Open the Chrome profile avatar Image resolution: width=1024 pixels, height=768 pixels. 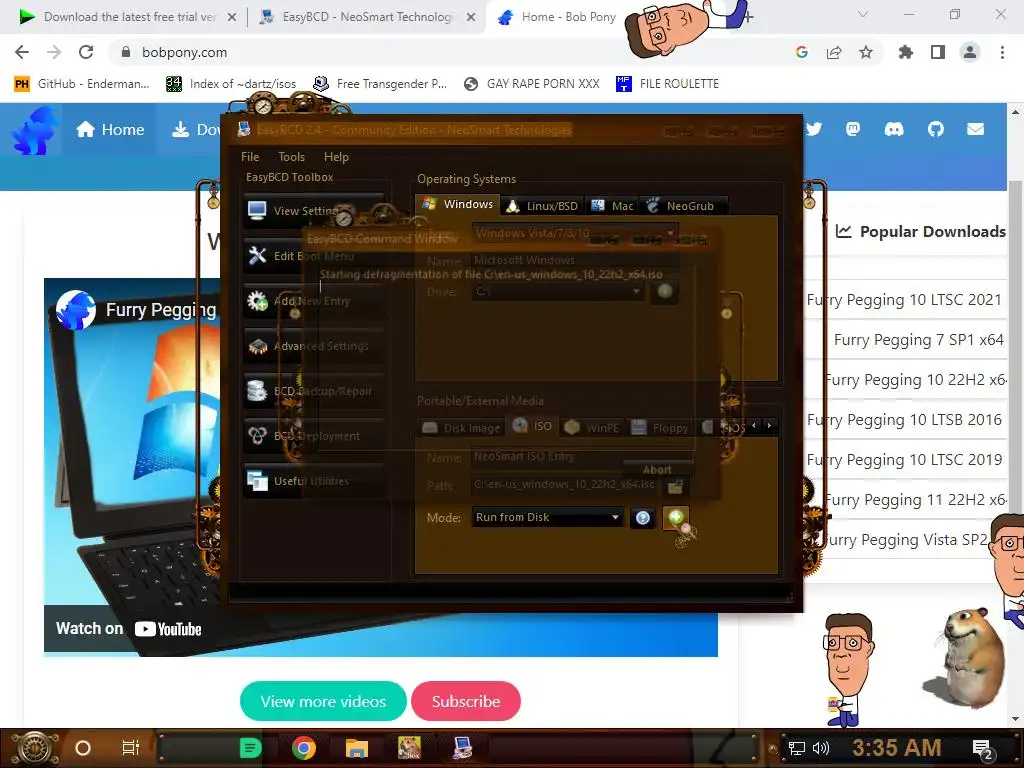coord(970,52)
